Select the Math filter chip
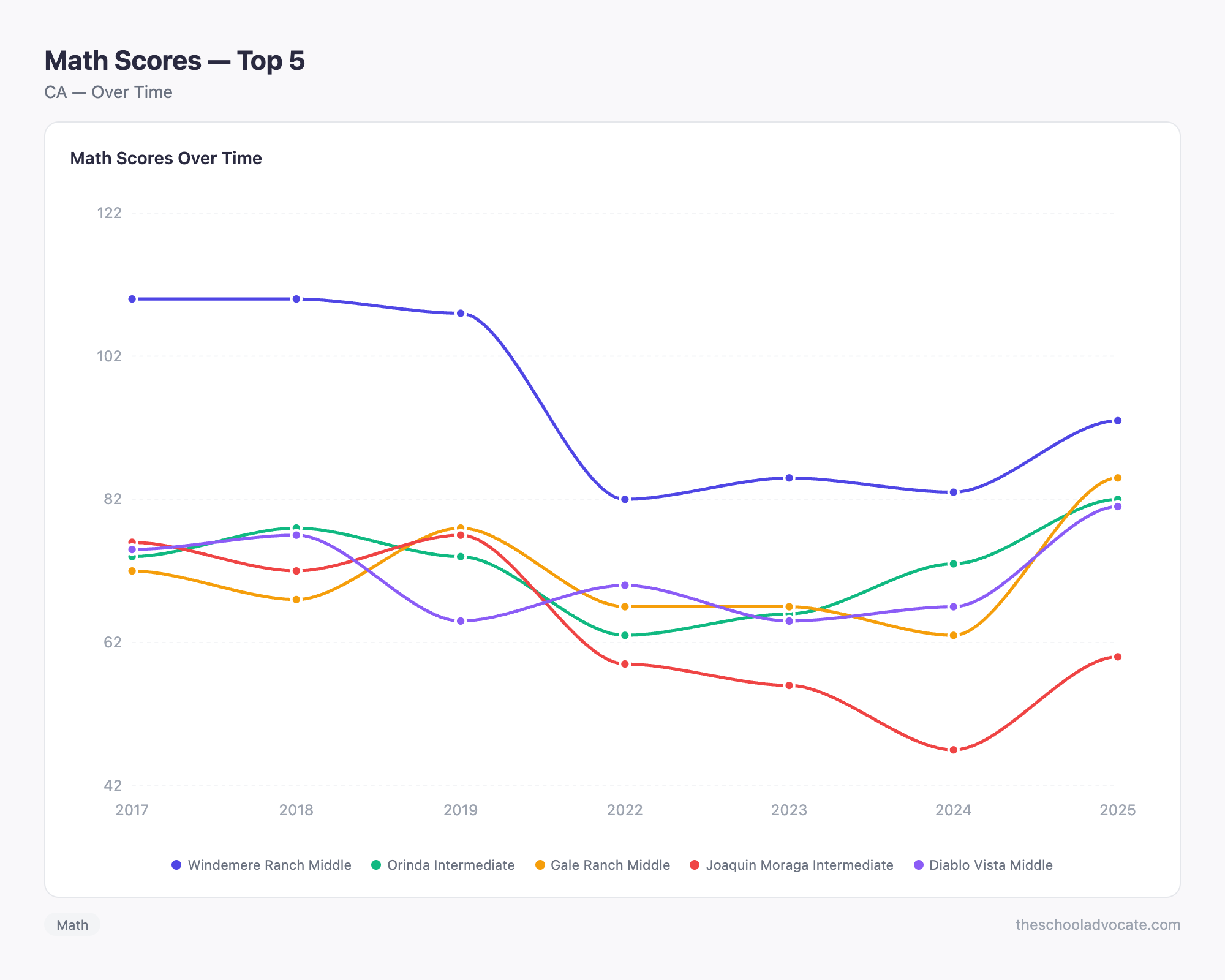 [72, 925]
